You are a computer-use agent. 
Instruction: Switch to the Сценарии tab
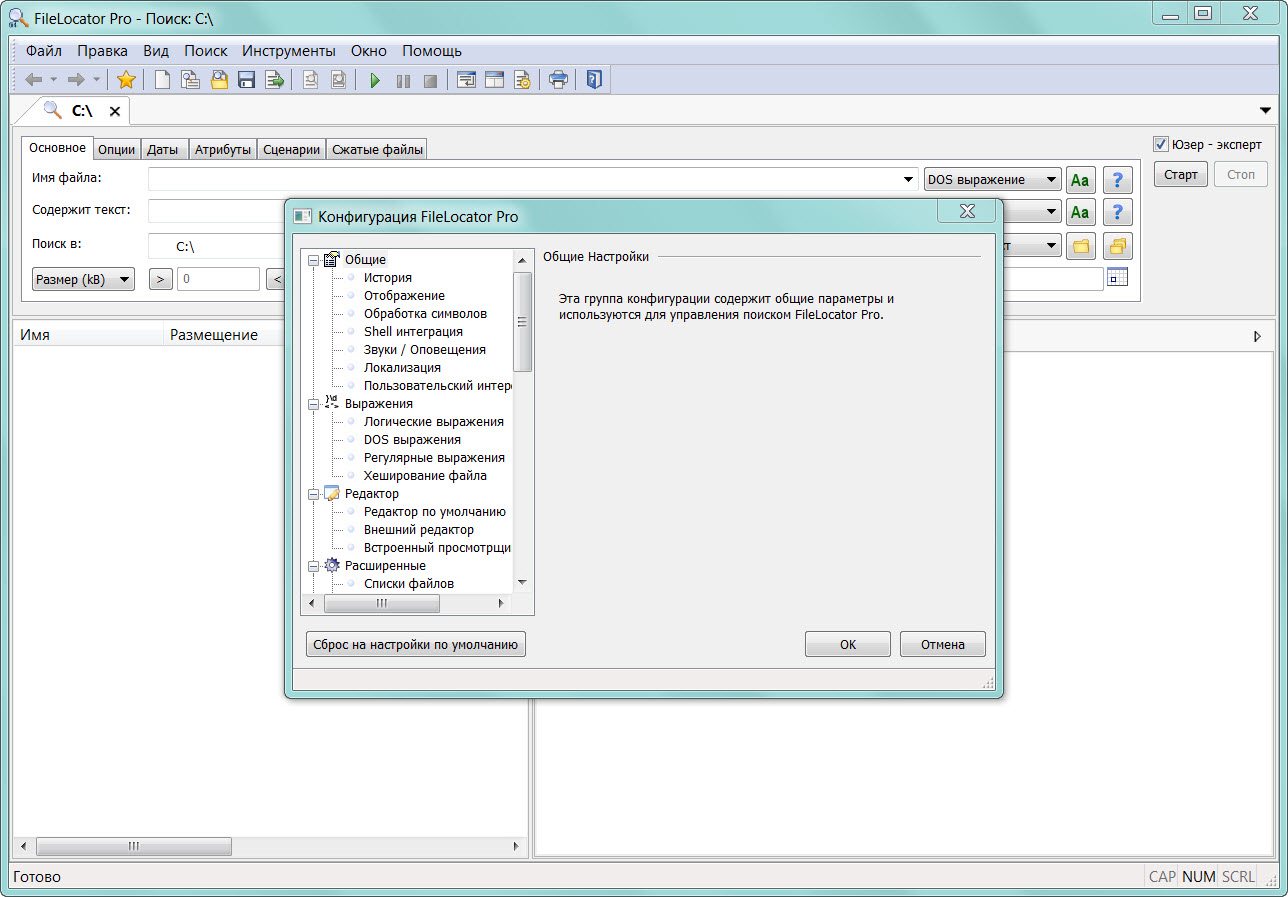click(292, 149)
